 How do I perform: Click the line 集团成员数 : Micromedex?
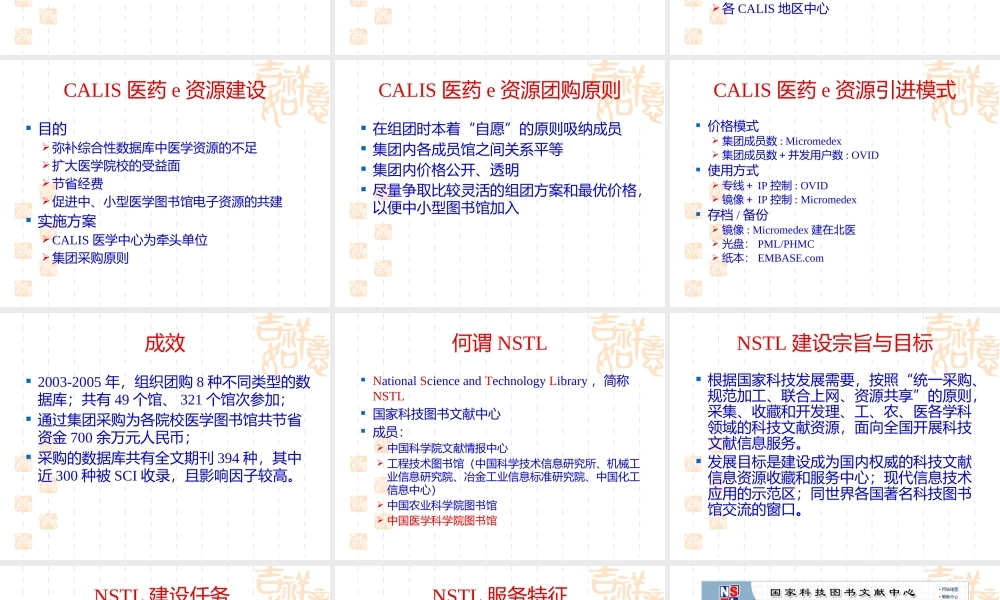click(781, 141)
